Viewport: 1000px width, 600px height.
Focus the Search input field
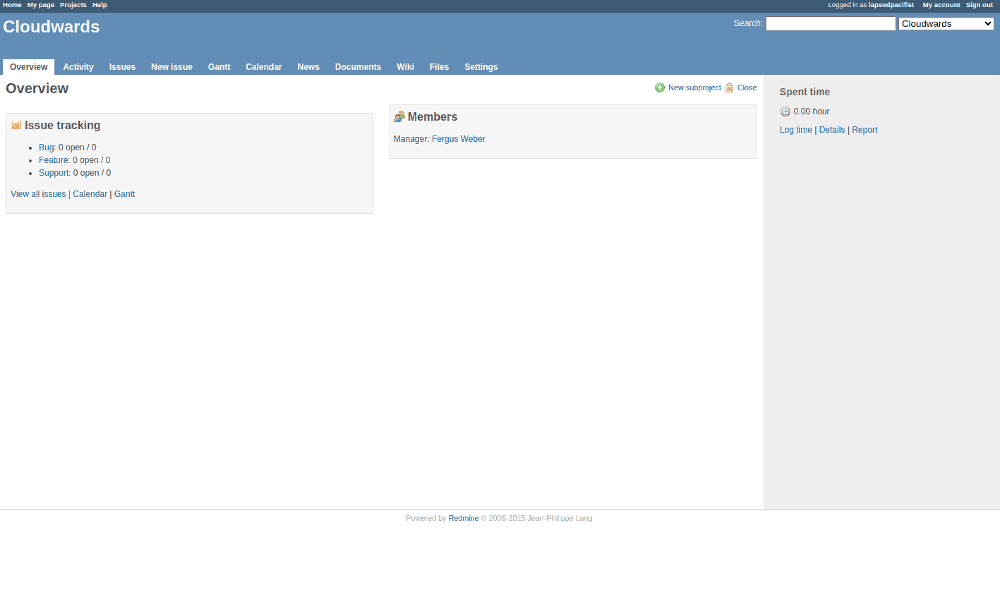(x=830, y=24)
